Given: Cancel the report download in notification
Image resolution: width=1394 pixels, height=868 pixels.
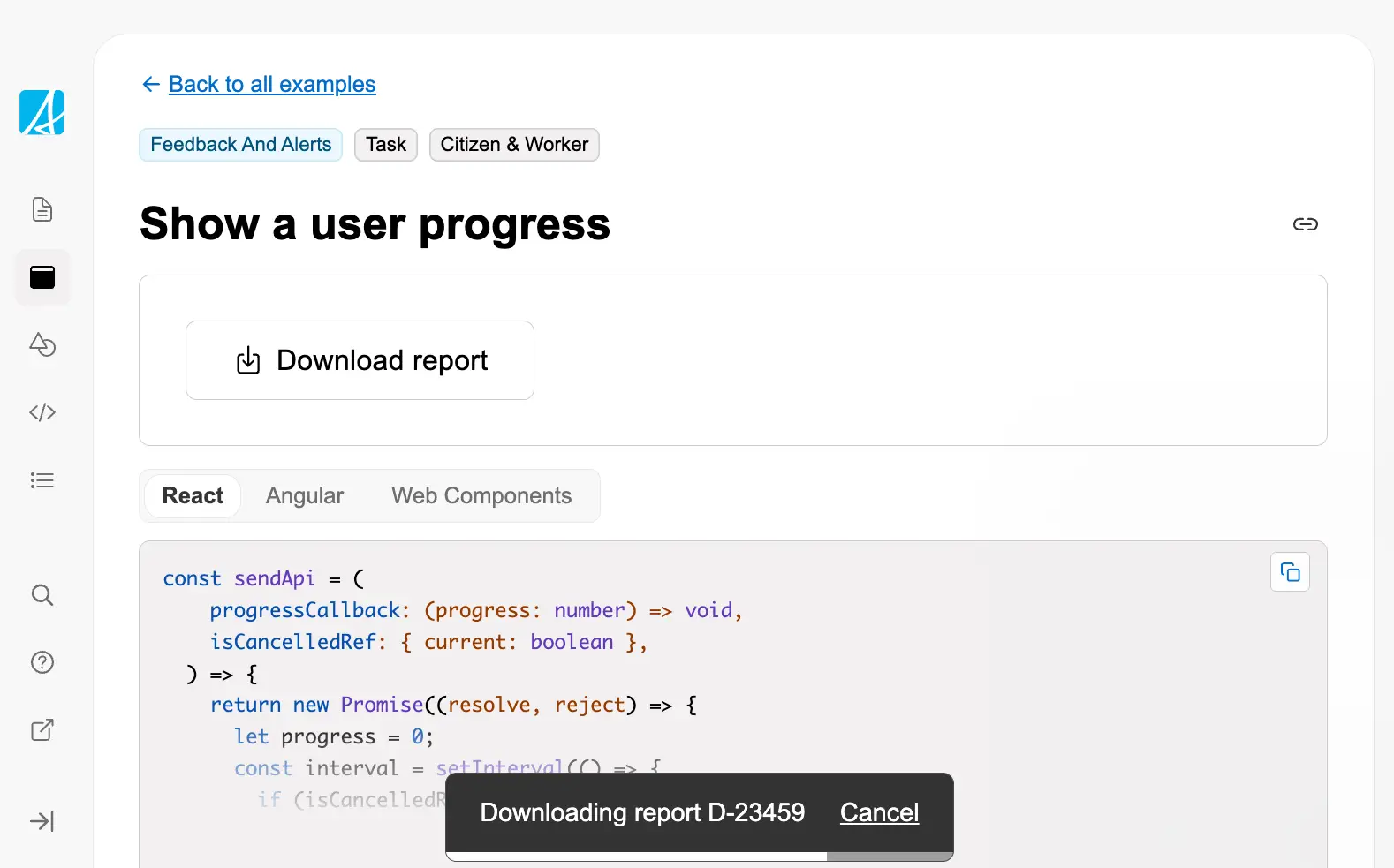Looking at the screenshot, I should click(x=879, y=812).
